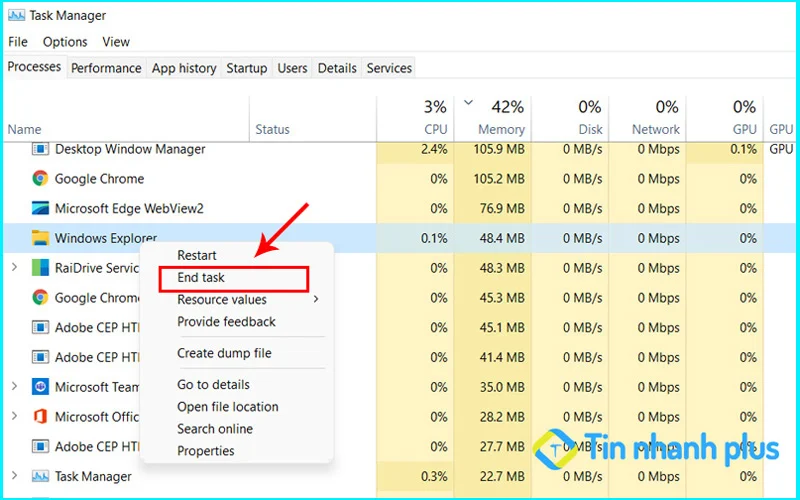This screenshot has width=800, height=500.
Task: Click the Adobe CEP icon in 41.4 MB row
Action: tap(40, 357)
